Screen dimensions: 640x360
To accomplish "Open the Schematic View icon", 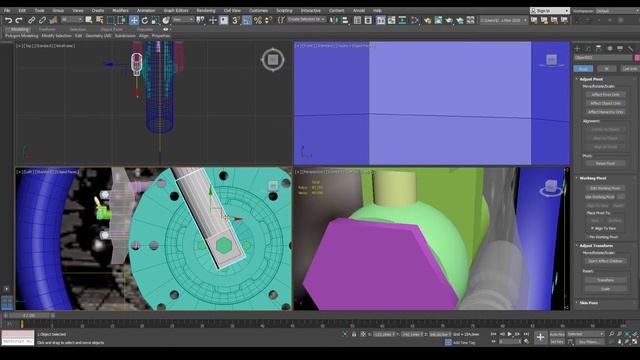I will click(402, 20).
